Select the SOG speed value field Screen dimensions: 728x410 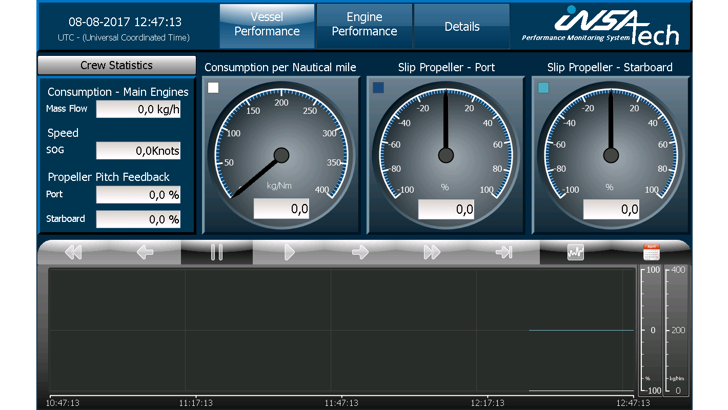coord(138,151)
